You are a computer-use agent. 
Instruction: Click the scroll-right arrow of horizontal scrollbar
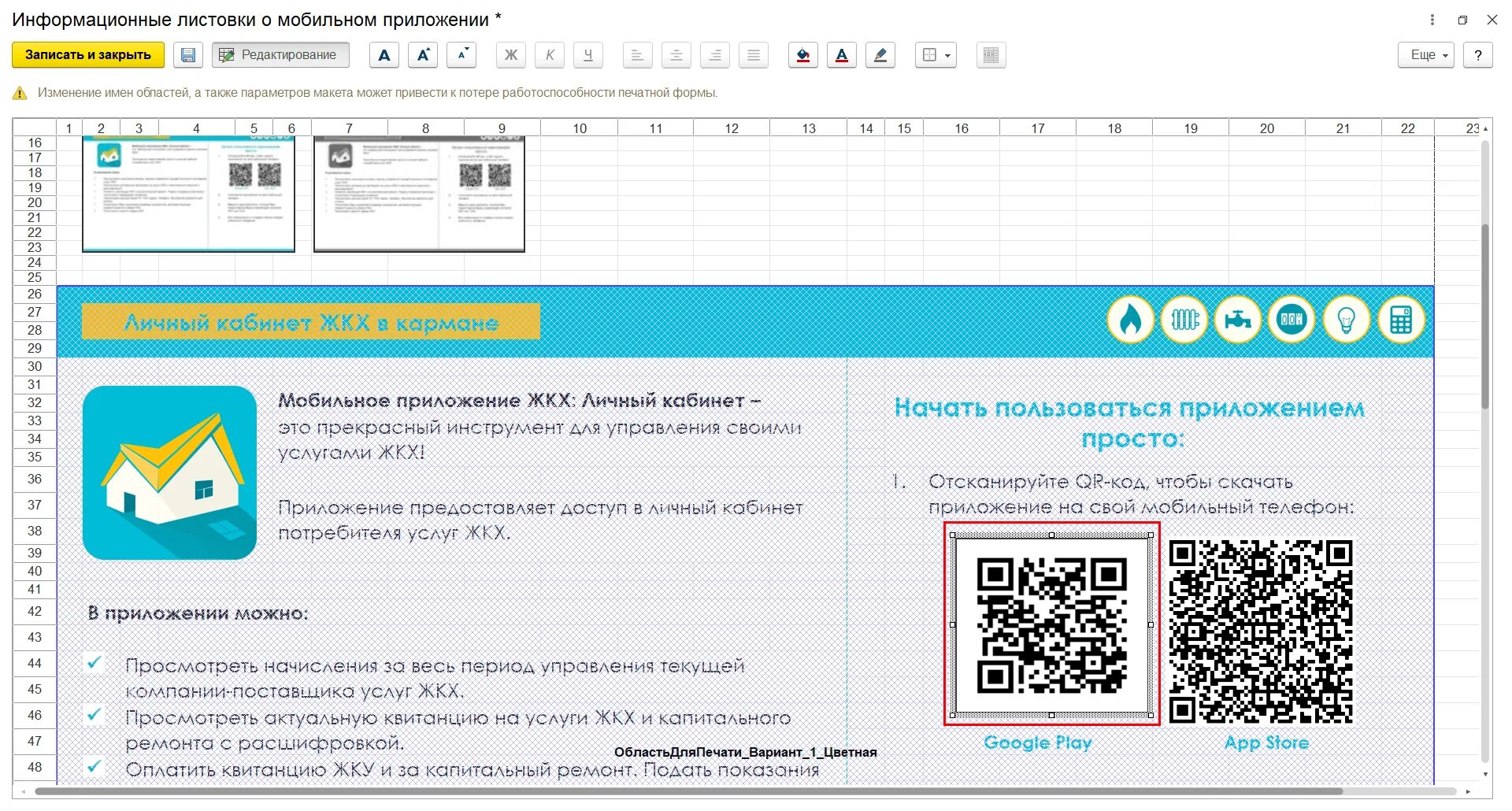pos(1468,791)
